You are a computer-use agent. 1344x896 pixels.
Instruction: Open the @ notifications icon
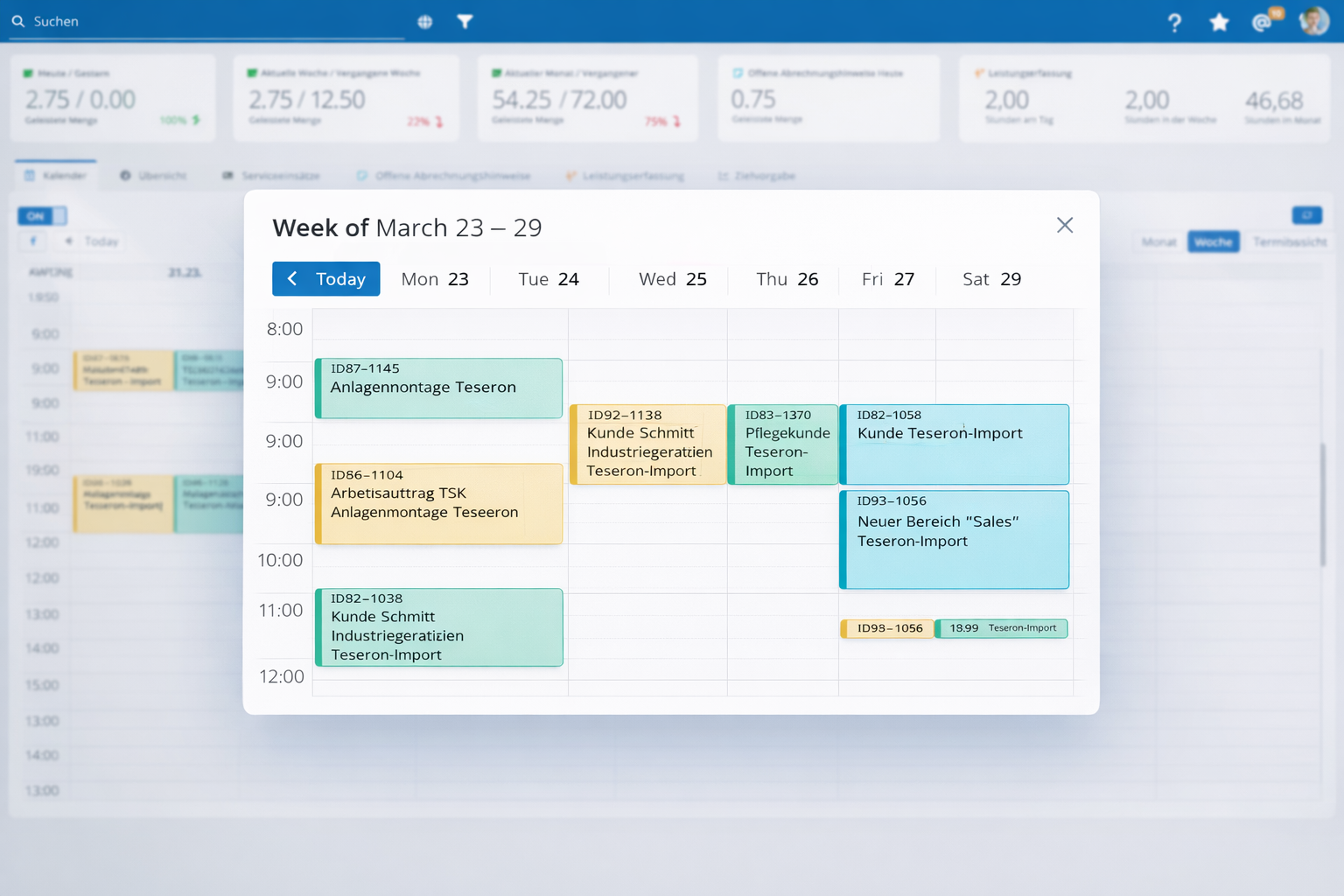(1263, 23)
